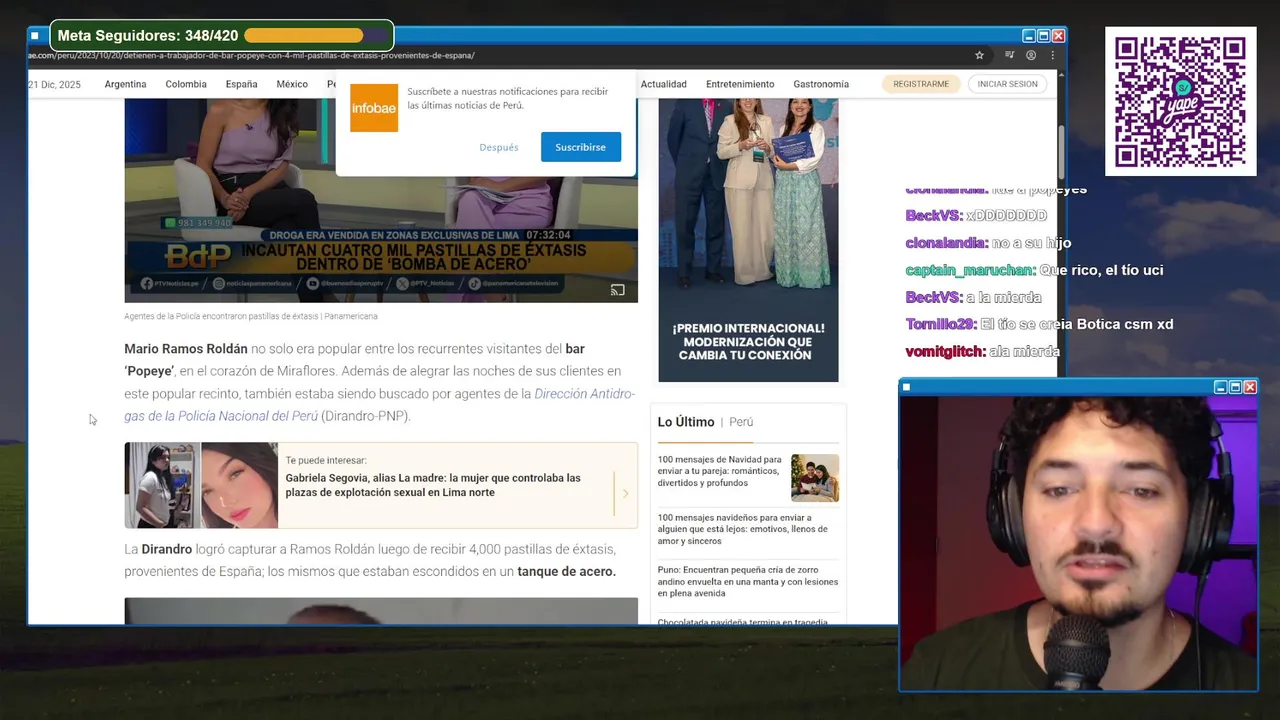Screen dimensions: 1280x720
Task: Open the Gabriela Segovia alias La madre article
Action: pos(433,485)
